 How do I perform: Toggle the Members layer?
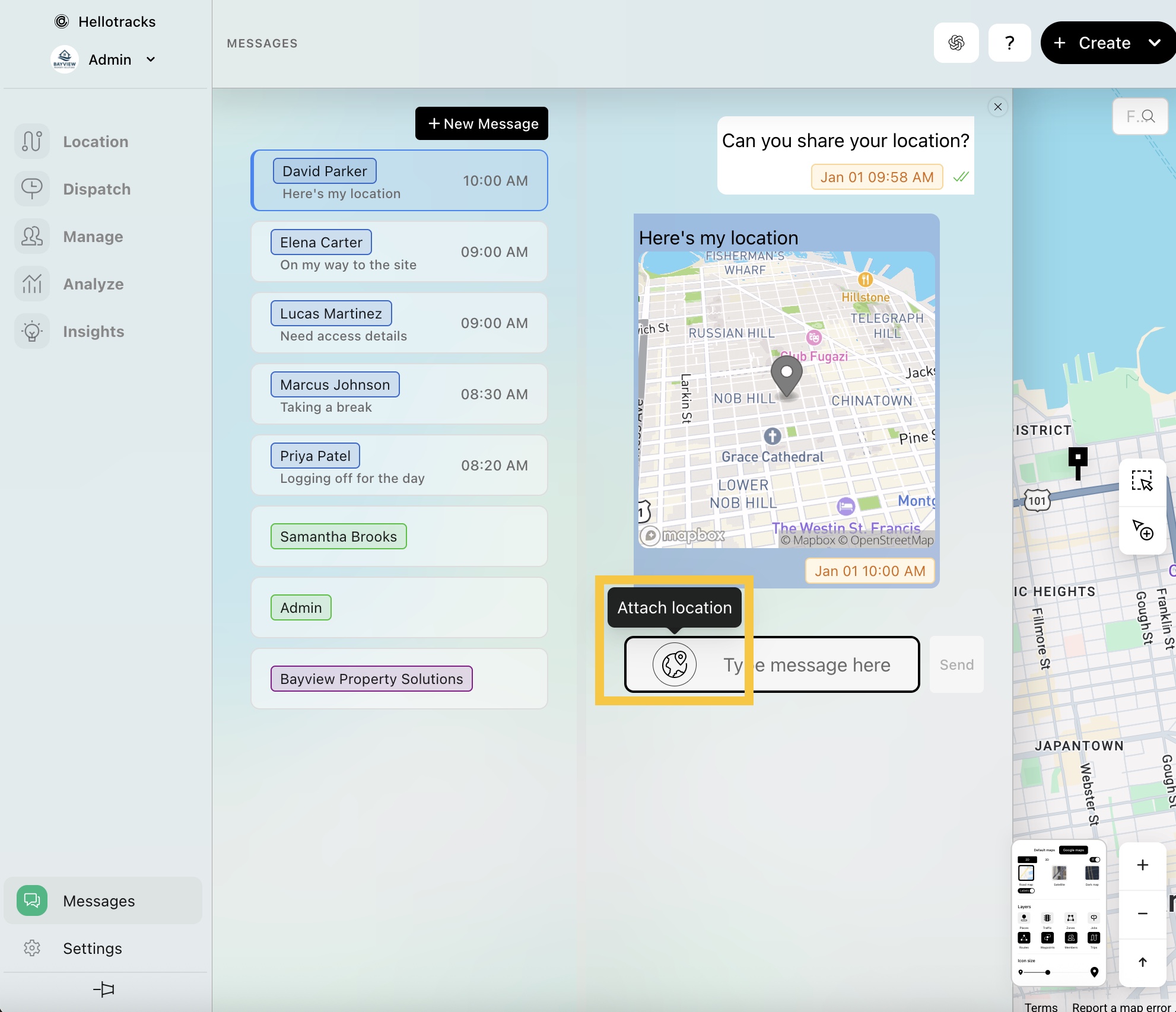pos(1071,938)
